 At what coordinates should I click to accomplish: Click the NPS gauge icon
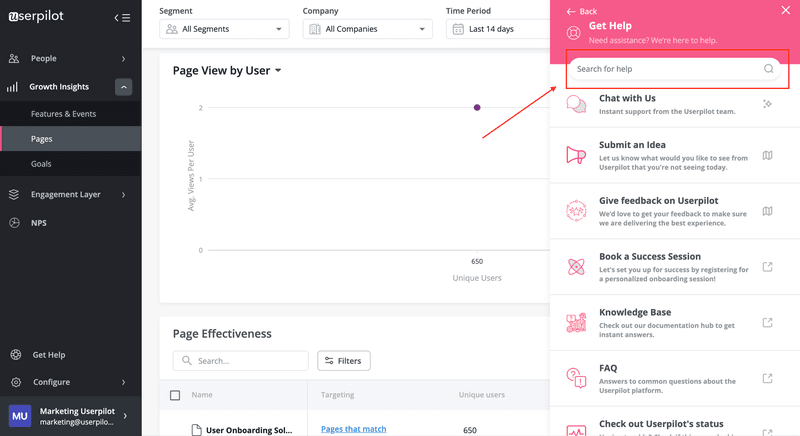pos(14,223)
